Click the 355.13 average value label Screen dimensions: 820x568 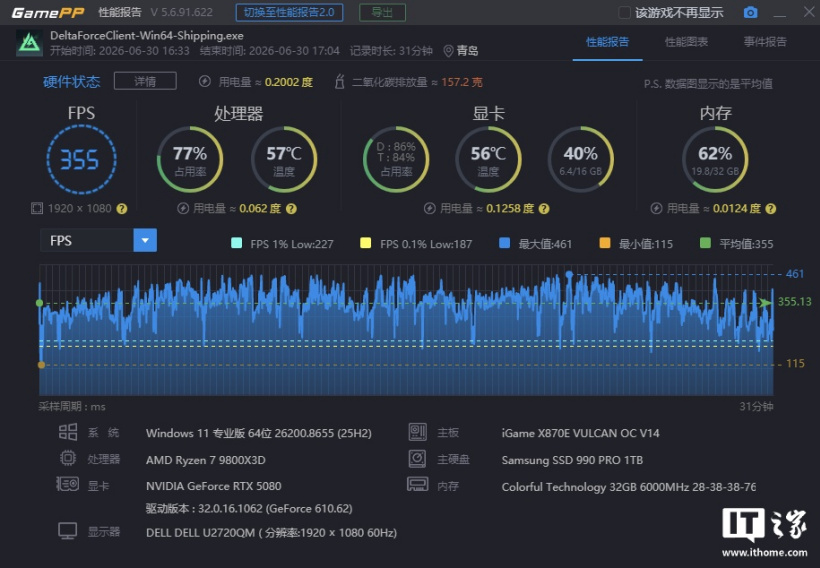click(x=794, y=302)
